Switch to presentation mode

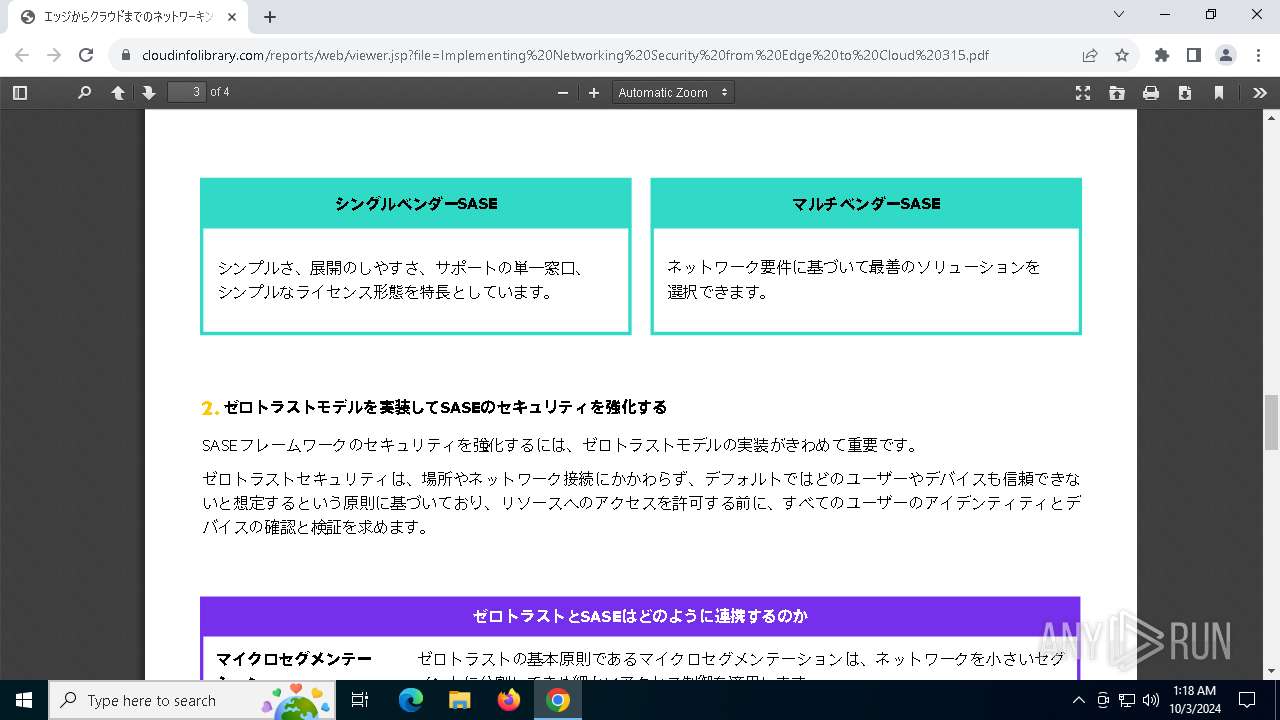click(x=1083, y=92)
